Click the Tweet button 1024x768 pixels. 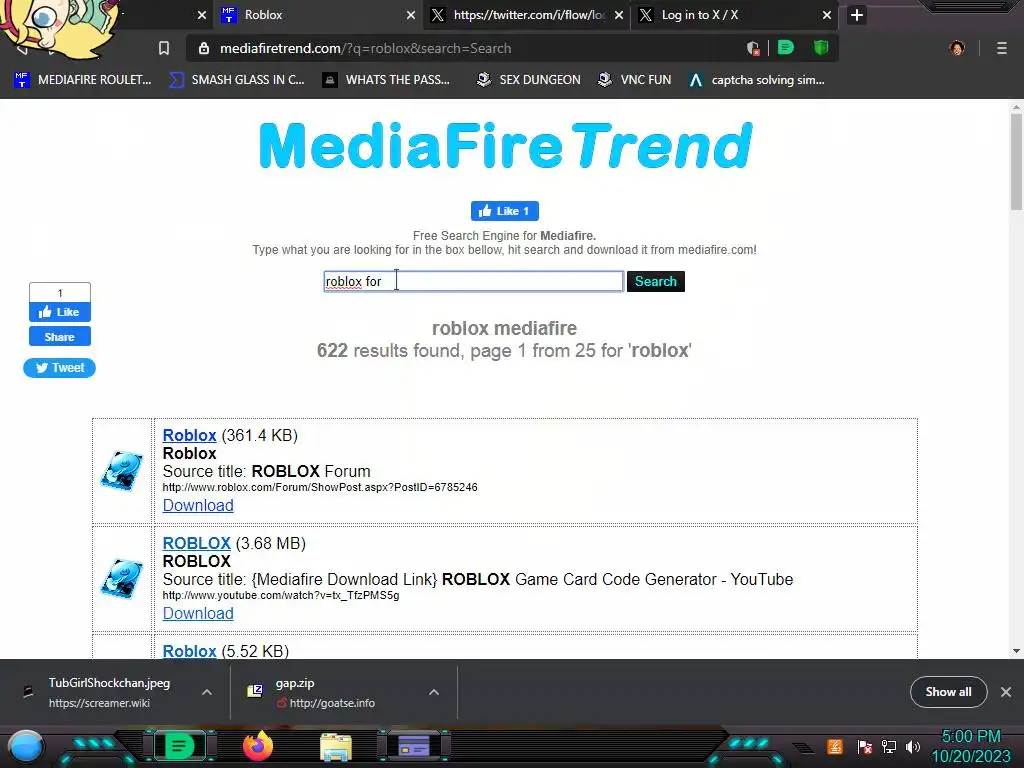(59, 368)
